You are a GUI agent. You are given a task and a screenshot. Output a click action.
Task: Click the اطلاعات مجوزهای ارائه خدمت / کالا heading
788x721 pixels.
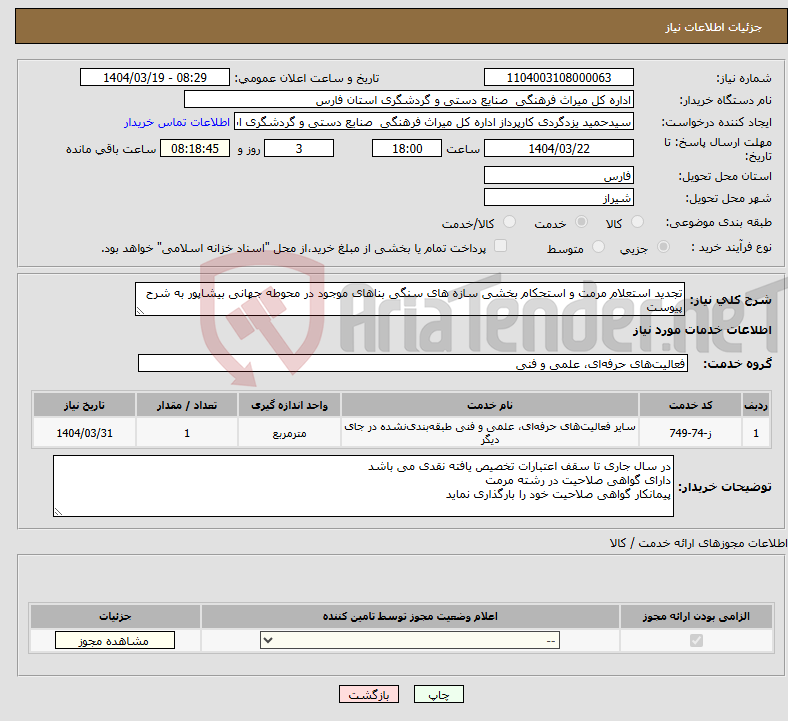pos(698,543)
